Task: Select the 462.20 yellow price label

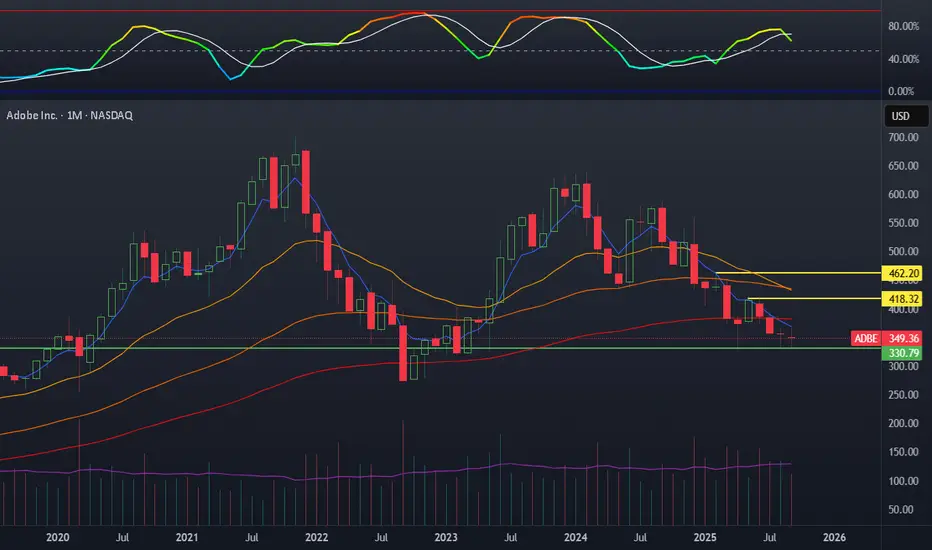Action: (902, 274)
